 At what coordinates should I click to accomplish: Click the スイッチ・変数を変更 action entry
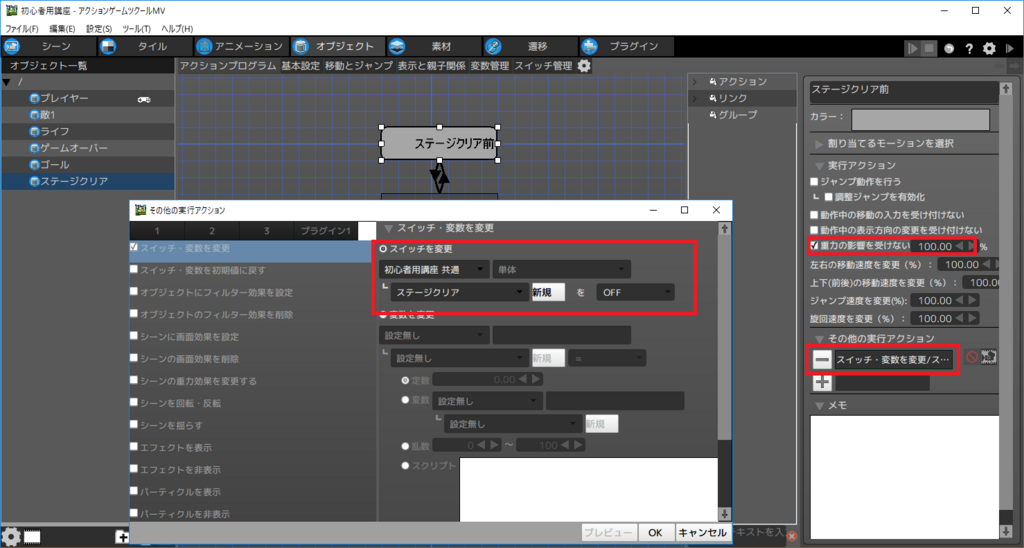pyautogui.click(x=893, y=359)
